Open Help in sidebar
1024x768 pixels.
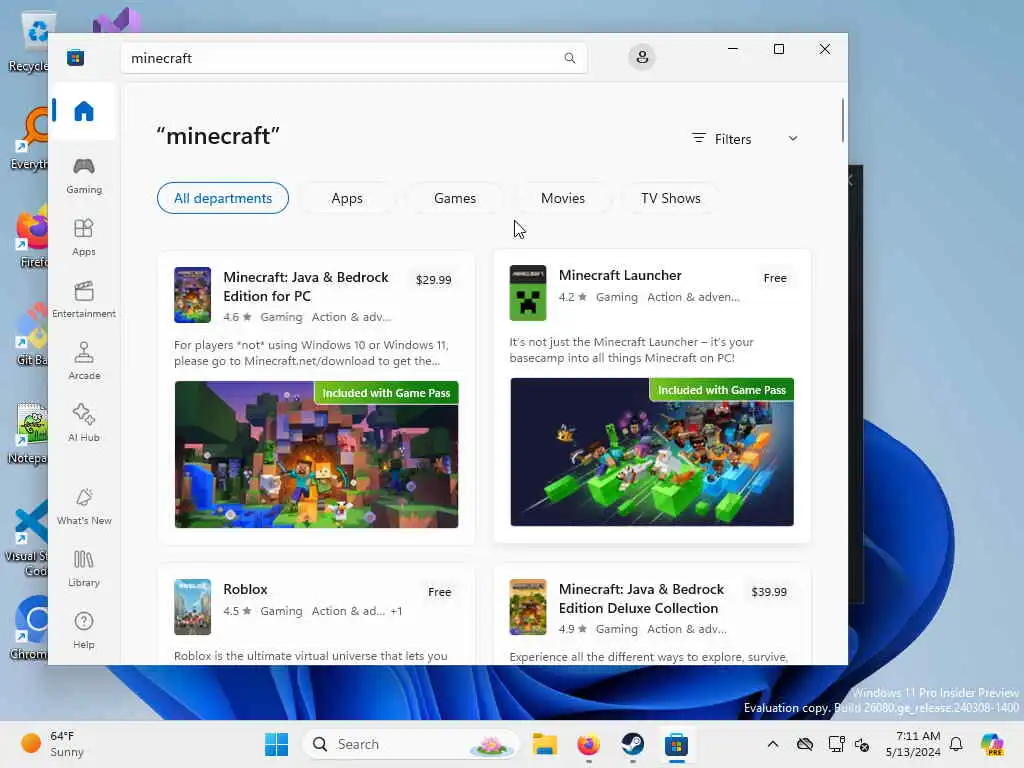[x=84, y=631]
